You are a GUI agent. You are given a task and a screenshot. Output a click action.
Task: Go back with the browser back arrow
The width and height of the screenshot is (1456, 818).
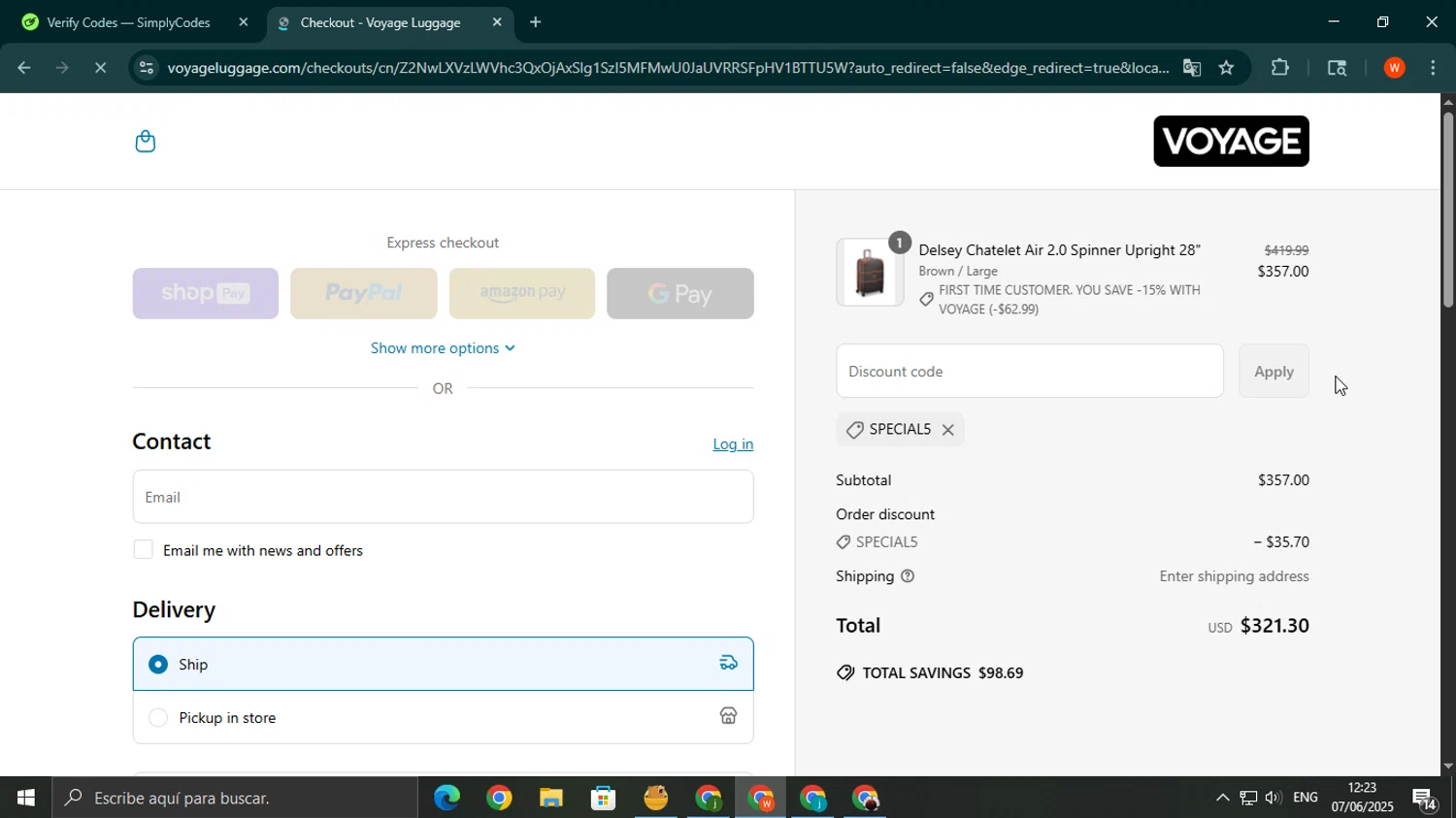pos(24,68)
